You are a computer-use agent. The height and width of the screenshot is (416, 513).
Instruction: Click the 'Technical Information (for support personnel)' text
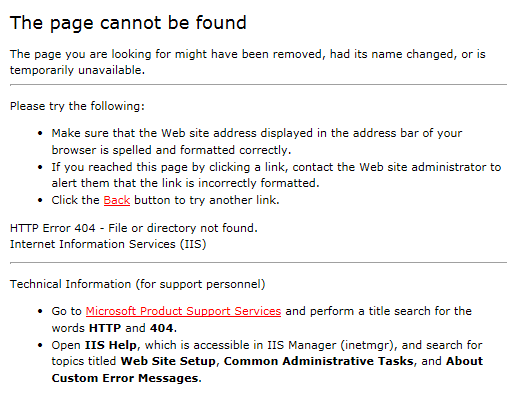tap(137, 284)
